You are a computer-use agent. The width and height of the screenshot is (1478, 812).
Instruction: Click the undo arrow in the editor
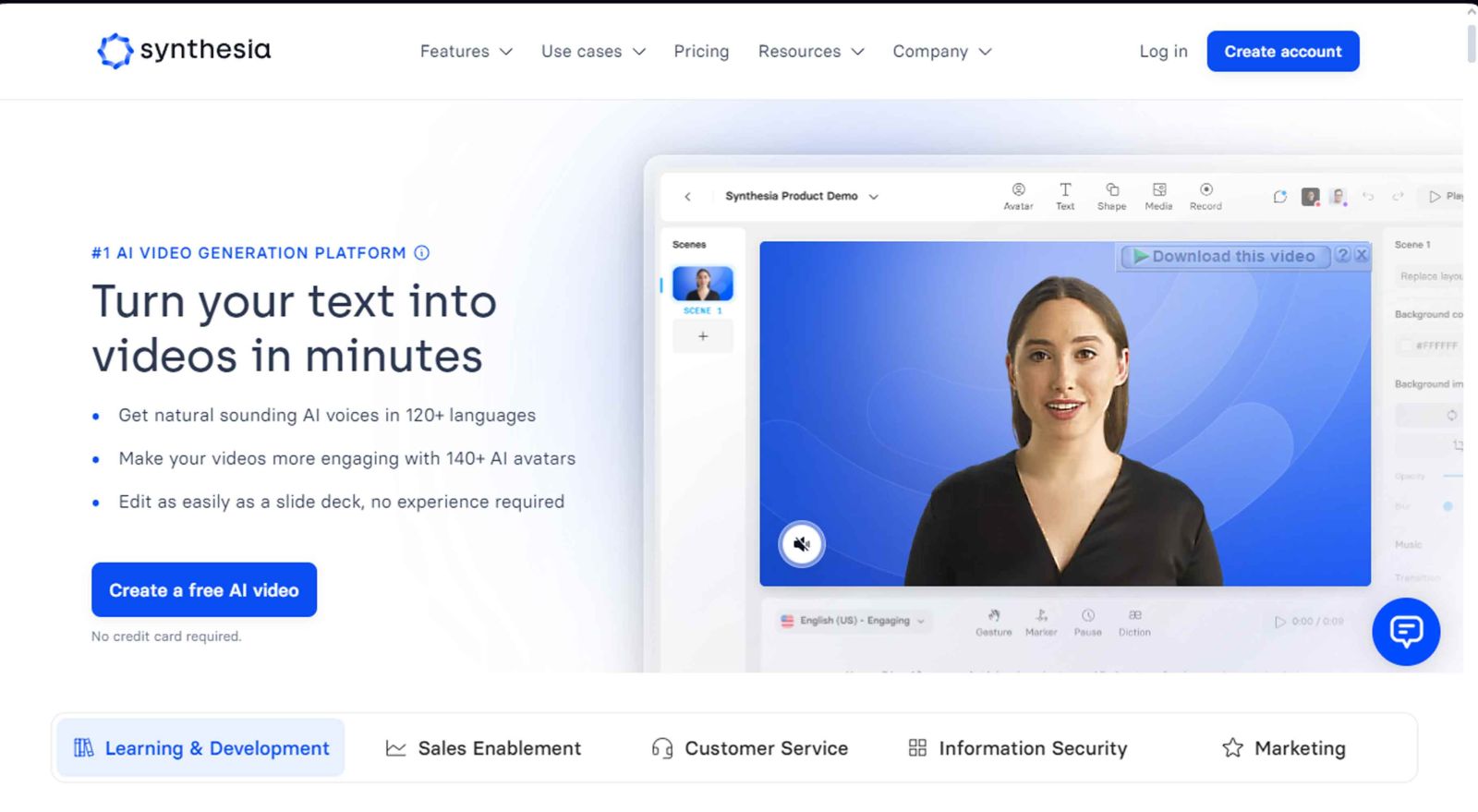[x=1368, y=197]
